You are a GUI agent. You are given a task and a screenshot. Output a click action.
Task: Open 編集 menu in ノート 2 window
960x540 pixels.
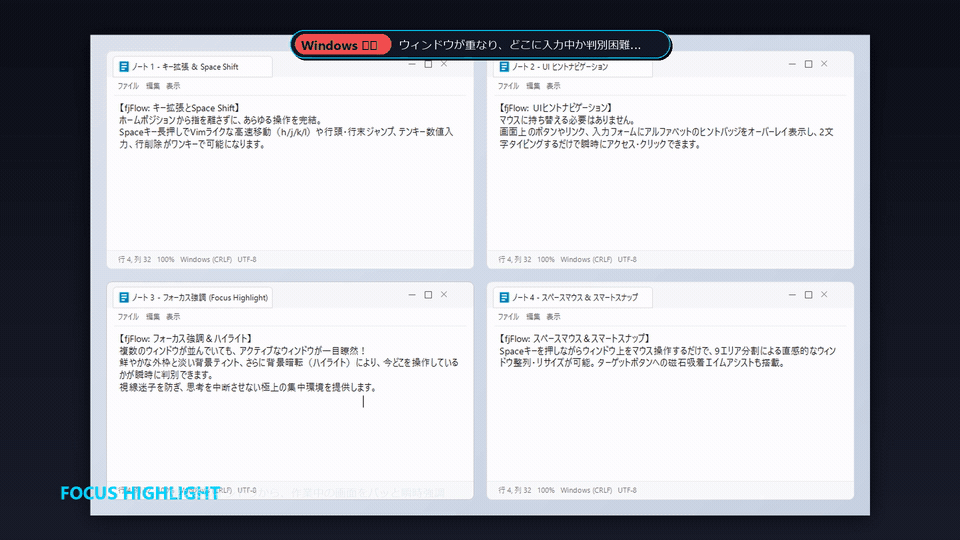(x=533, y=86)
